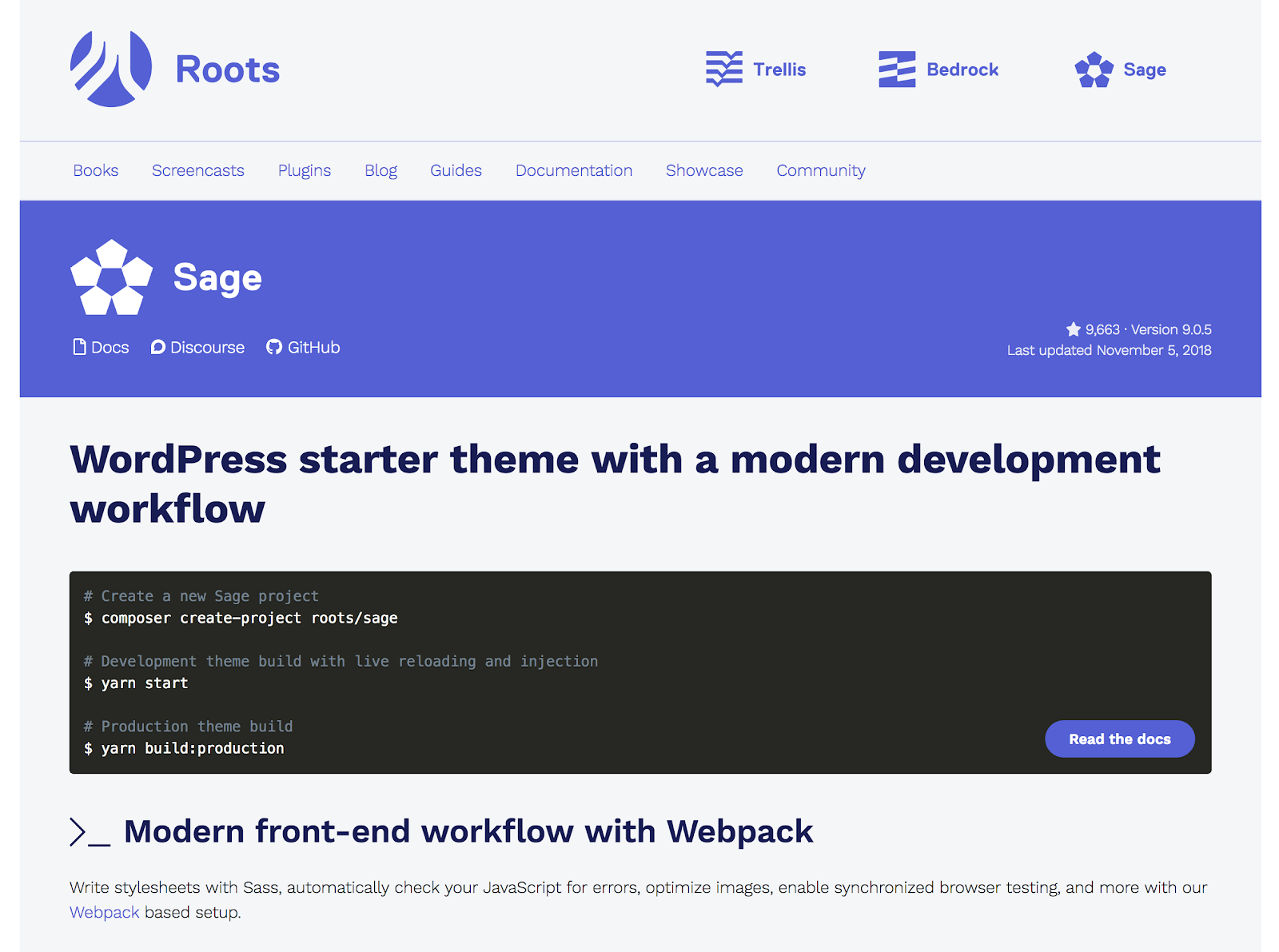Click the Sage pentagon icon in header
This screenshot has width=1279, height=952.
1094,70
